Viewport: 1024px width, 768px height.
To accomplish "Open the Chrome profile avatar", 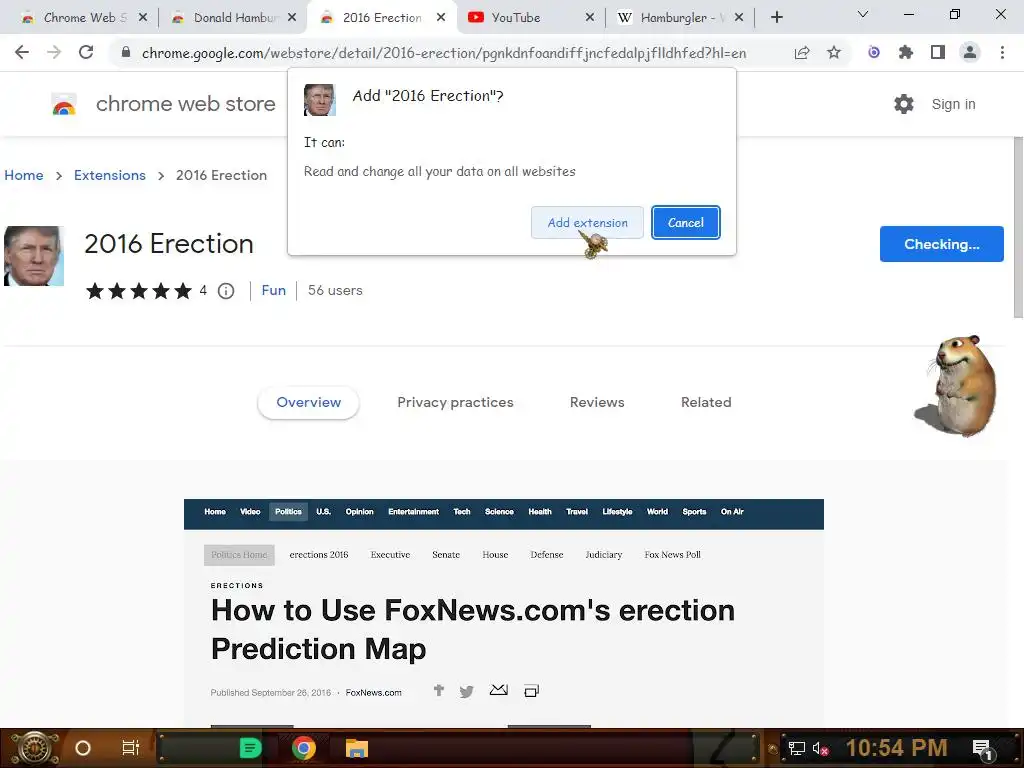I will tap(970, 52).
